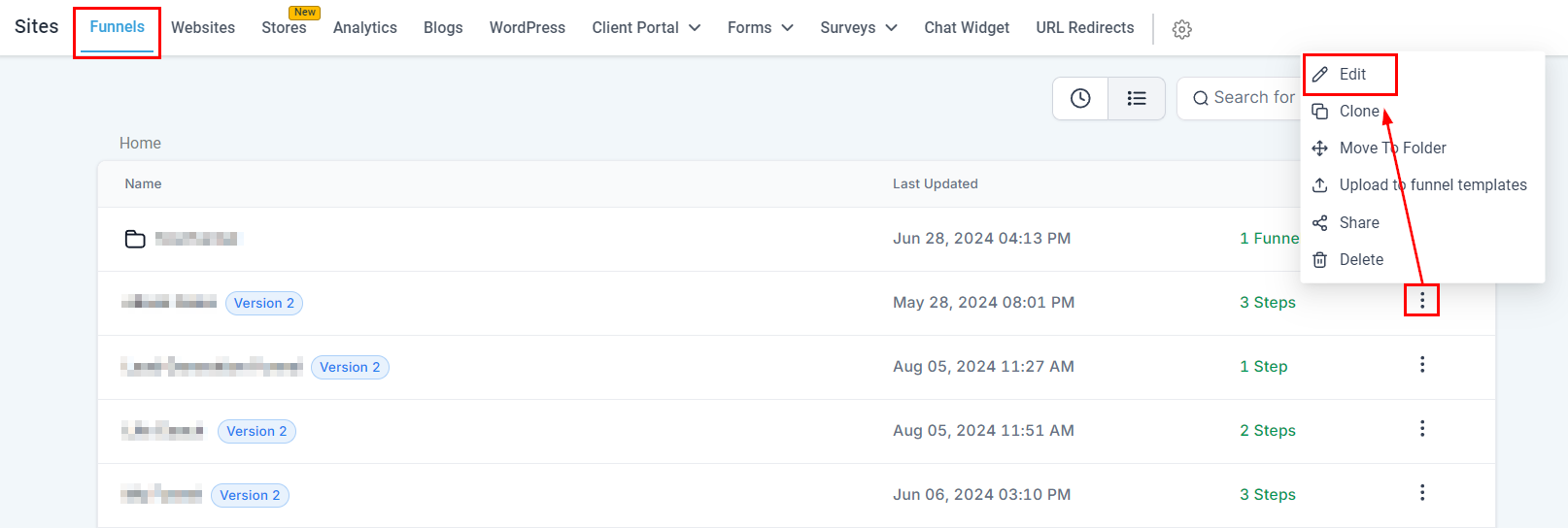The image size is (1568, 528).
Task: Click the trash icon beside Delete
Action: pyautogui.click(x=1319, y=260)
